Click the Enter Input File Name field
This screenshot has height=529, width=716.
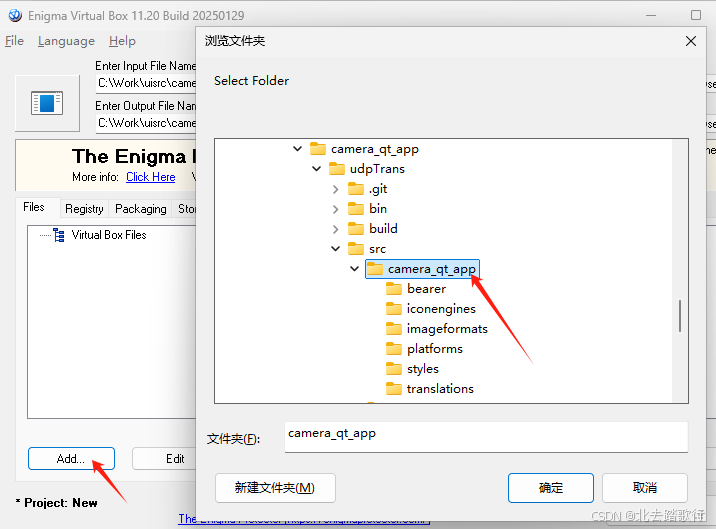(147, 83)
